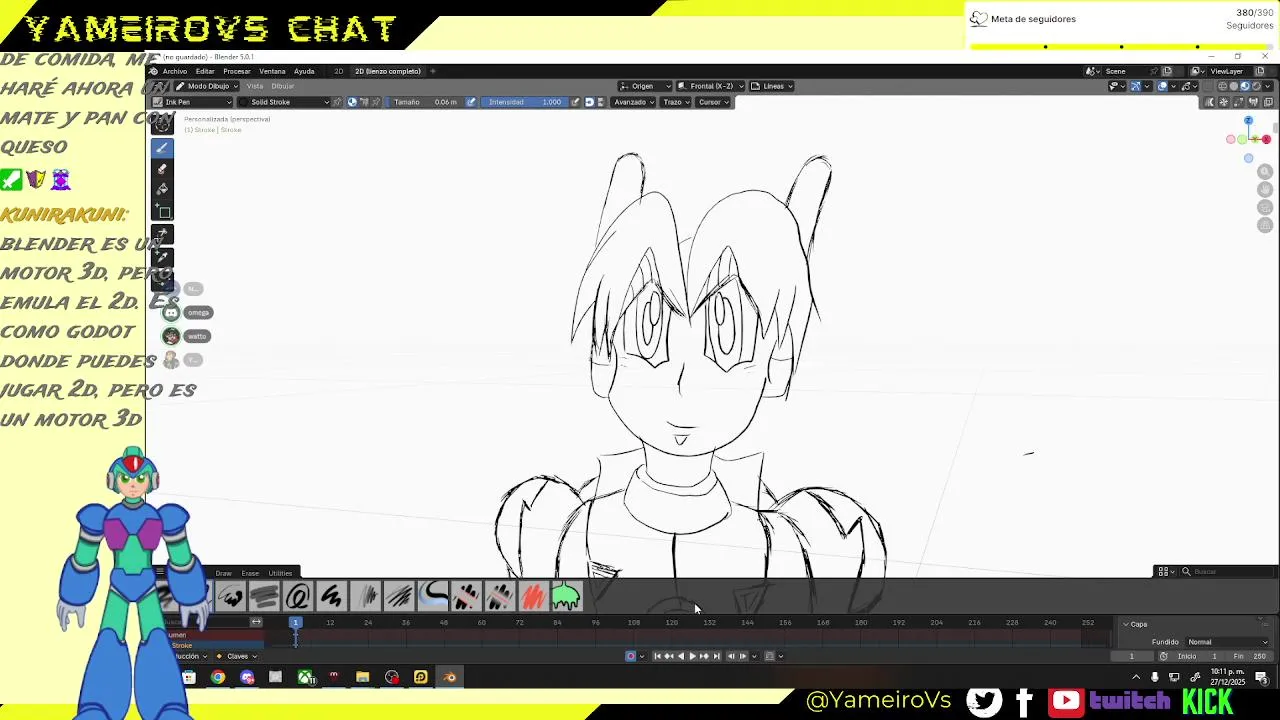
Task: Pick the blue airbrush stroke preset
Action: (432, 597)
